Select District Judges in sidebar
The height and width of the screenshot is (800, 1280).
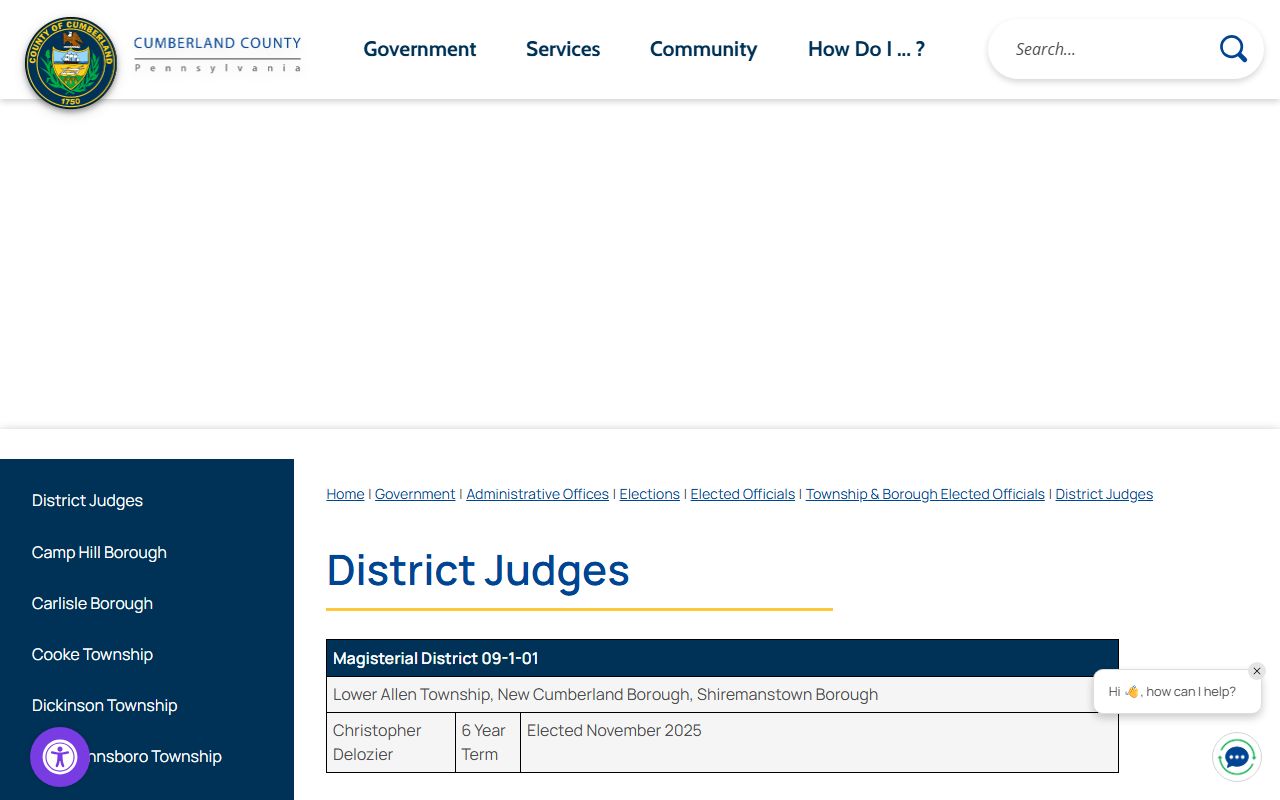tap(87, 501)
